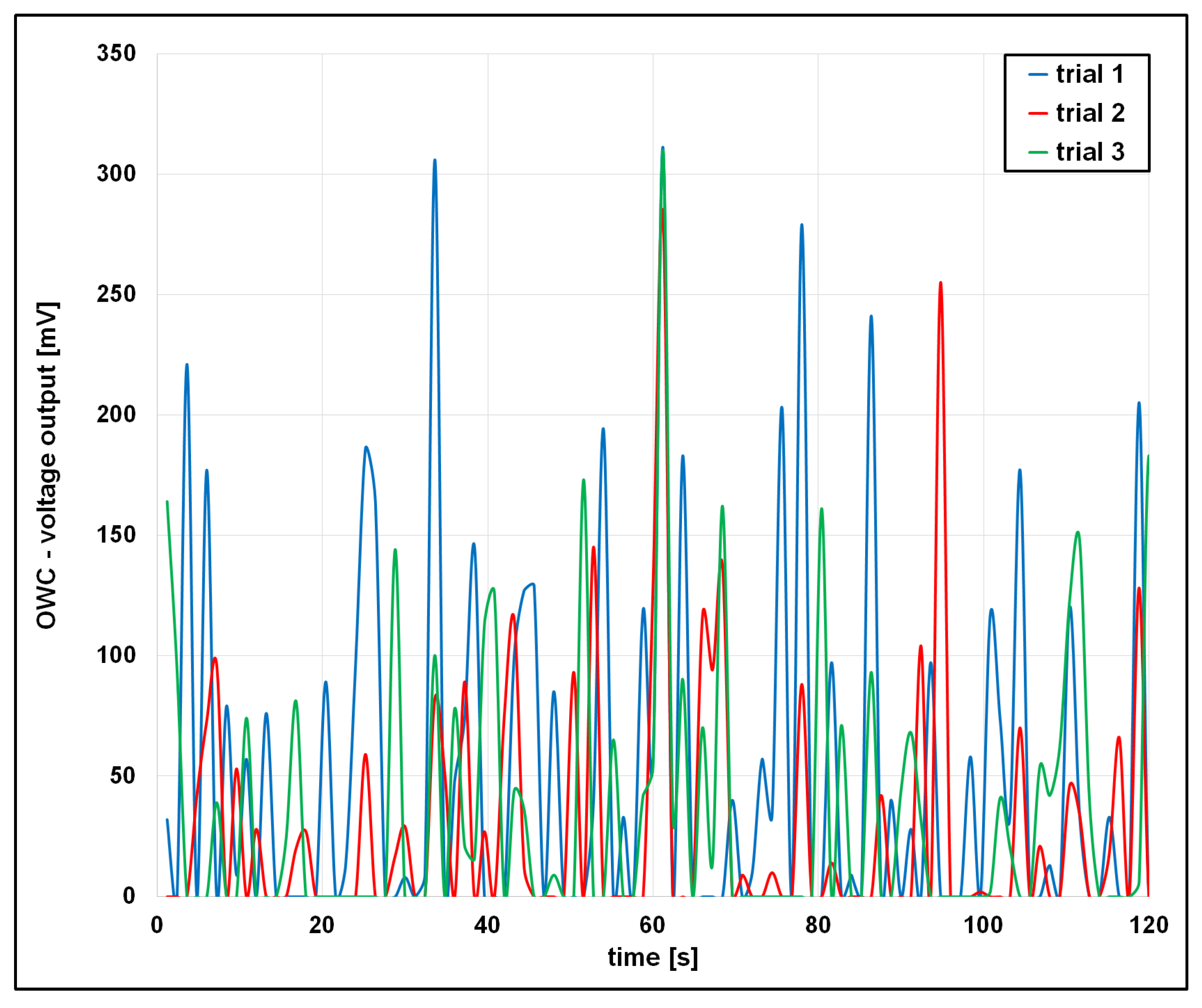Click the 50 y-axis tick label
This screenshot has width=1202, height=1008.
(122, 776)
